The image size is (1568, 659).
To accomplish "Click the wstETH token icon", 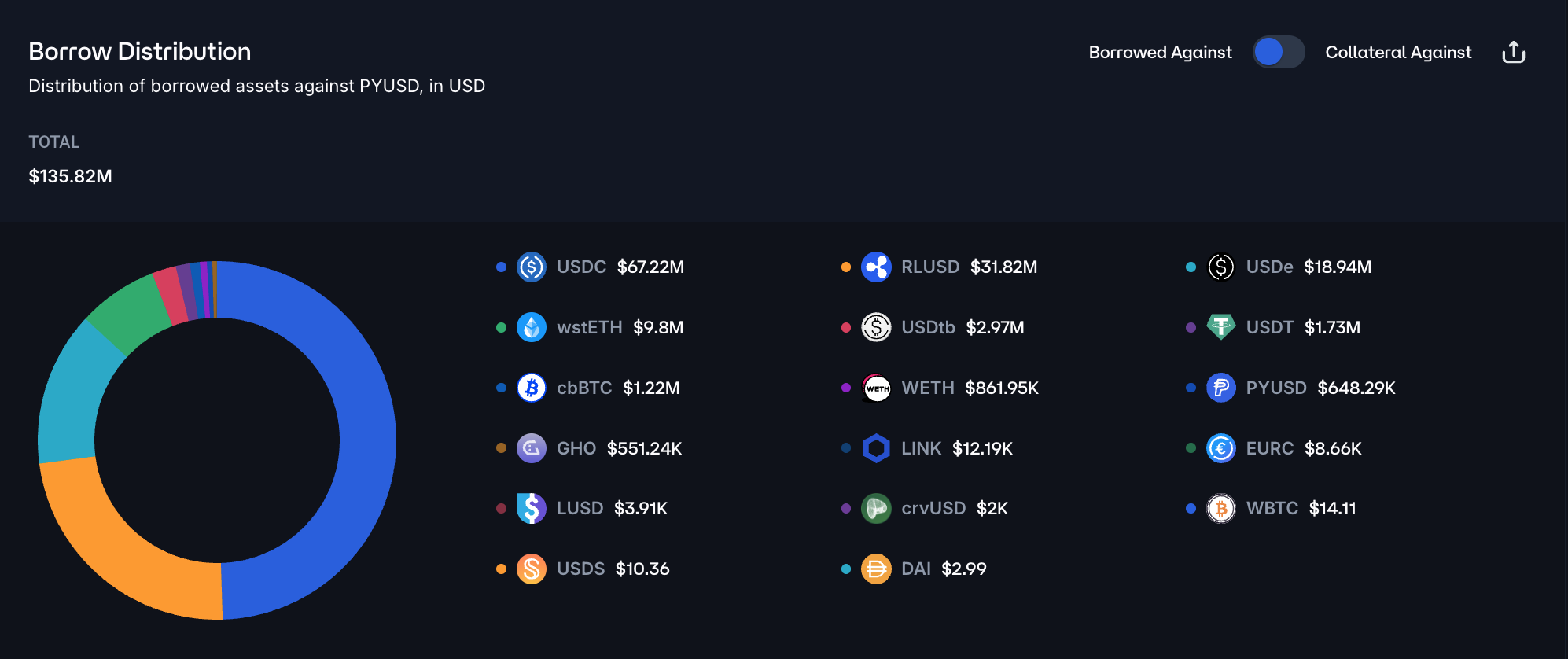I will click(x=532, y=327).
